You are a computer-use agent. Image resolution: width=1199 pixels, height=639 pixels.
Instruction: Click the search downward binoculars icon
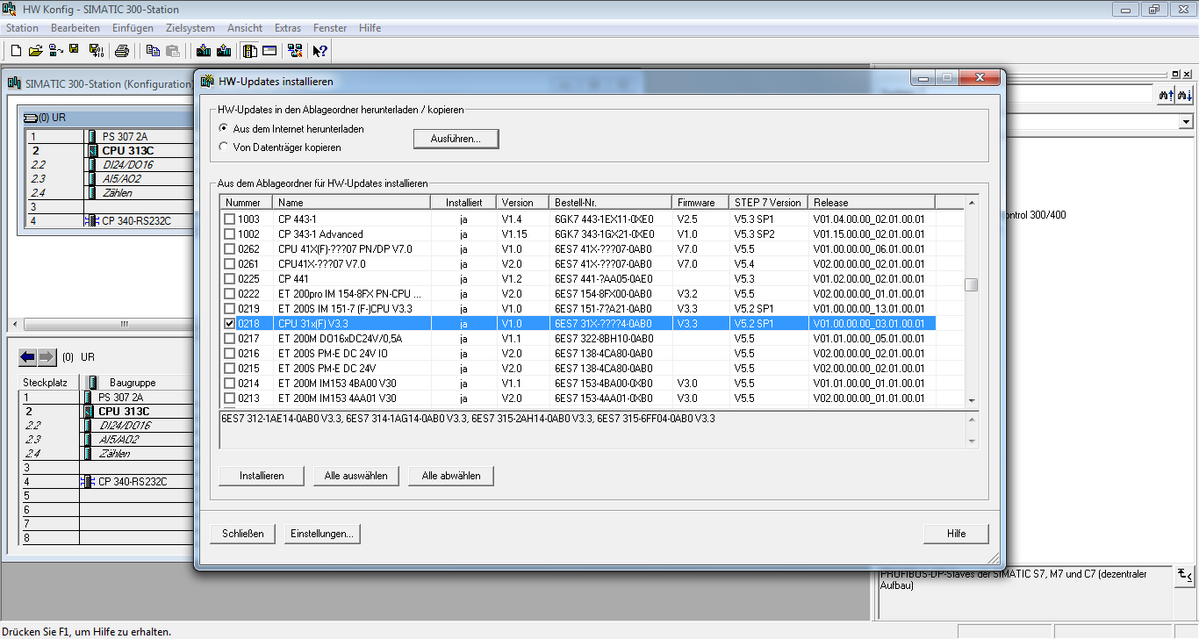[x=1186, y=94]
